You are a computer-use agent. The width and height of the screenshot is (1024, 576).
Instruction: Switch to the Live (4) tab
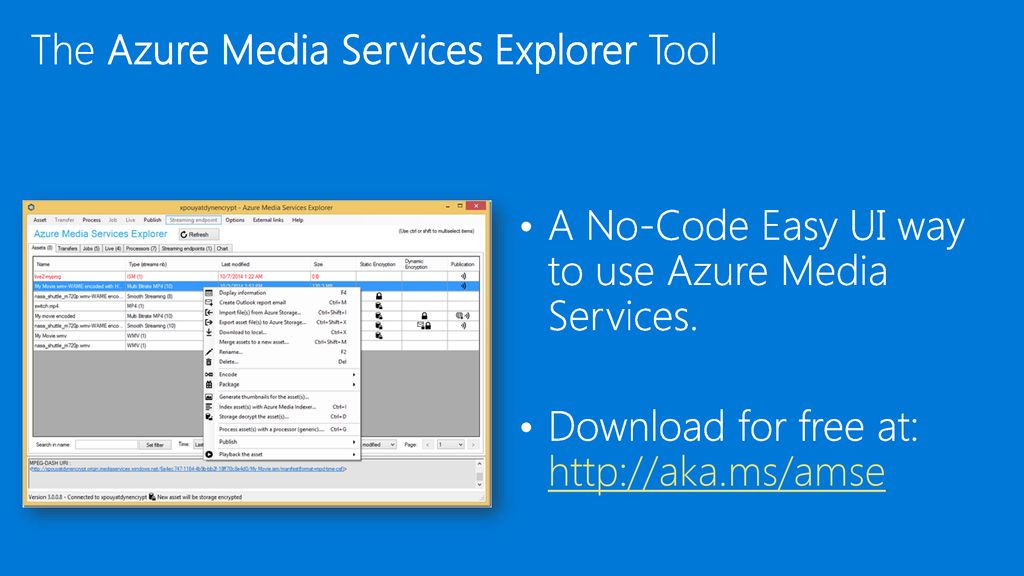click(x=113, y=249)
